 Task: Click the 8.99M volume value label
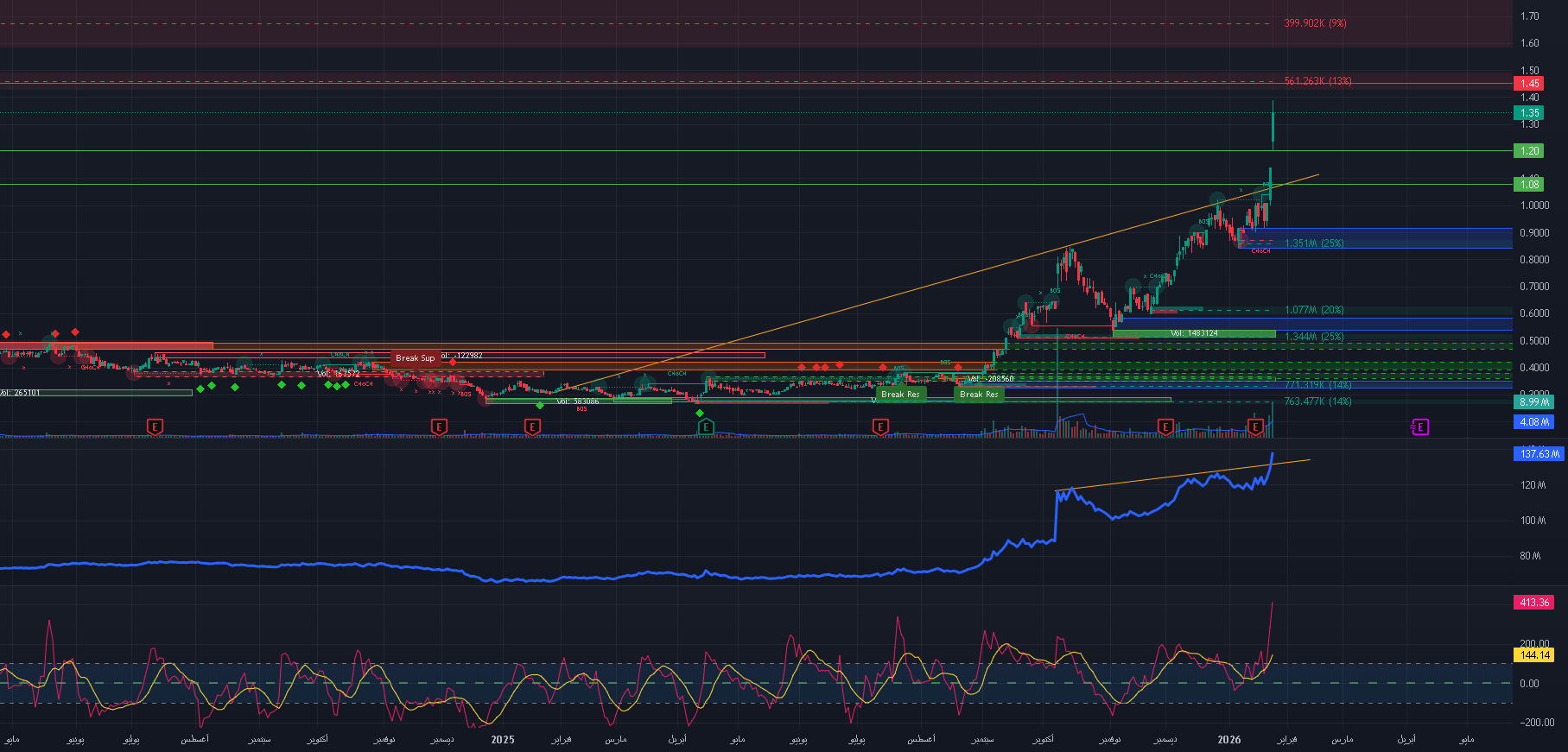point(1534,402)
